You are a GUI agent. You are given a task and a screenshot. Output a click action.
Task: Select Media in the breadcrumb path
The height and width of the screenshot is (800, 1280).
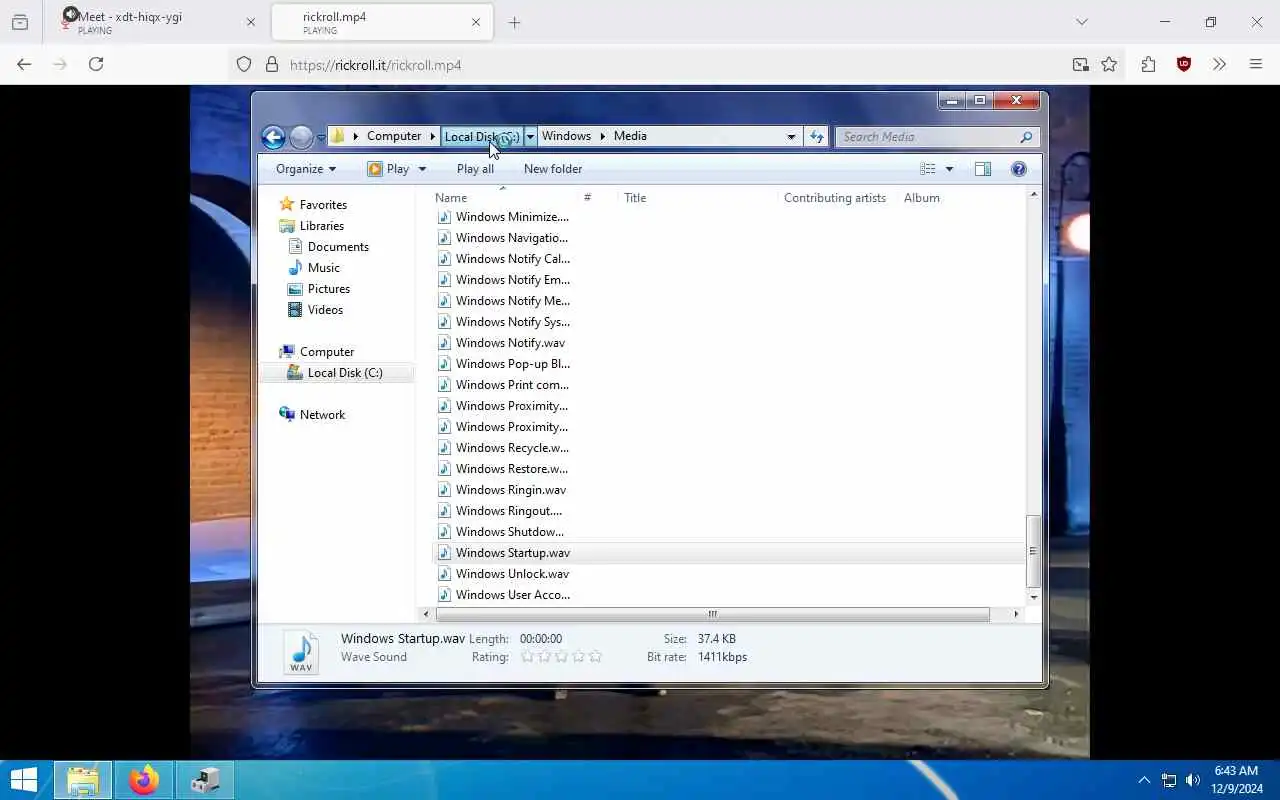pos(630,136)
